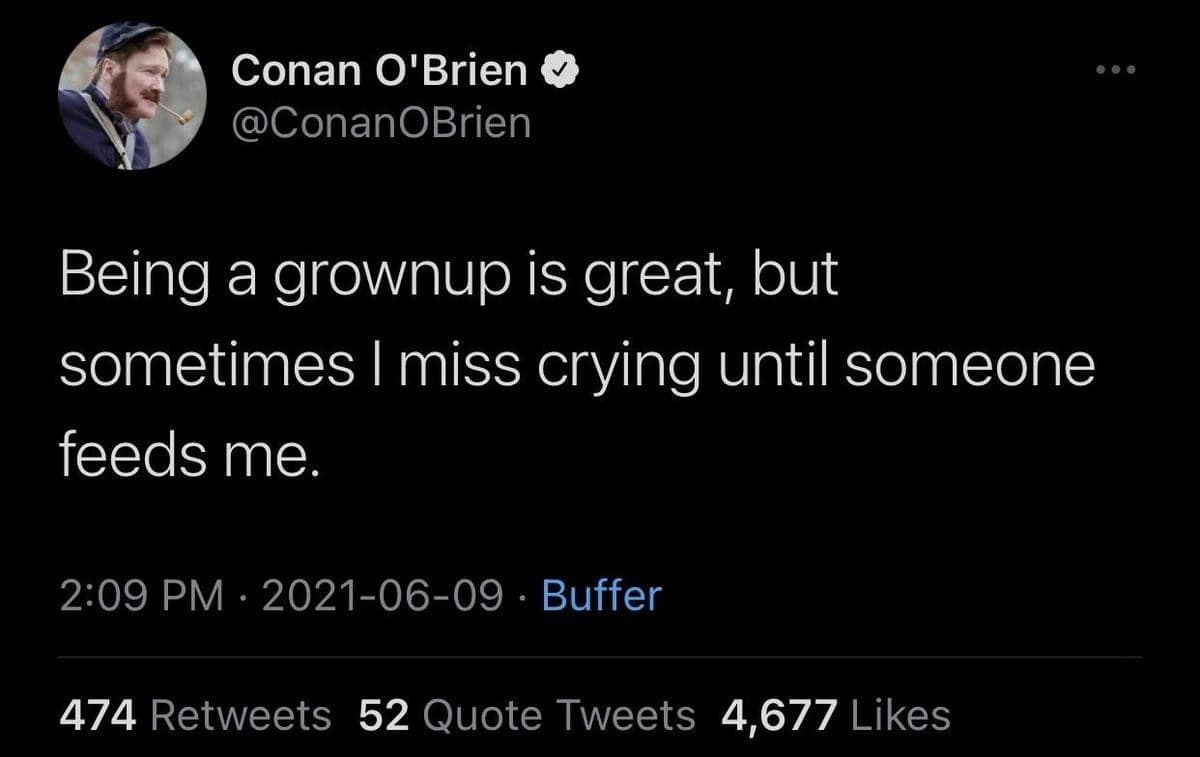Open the three-dot more options menu

coord(1117,70)
